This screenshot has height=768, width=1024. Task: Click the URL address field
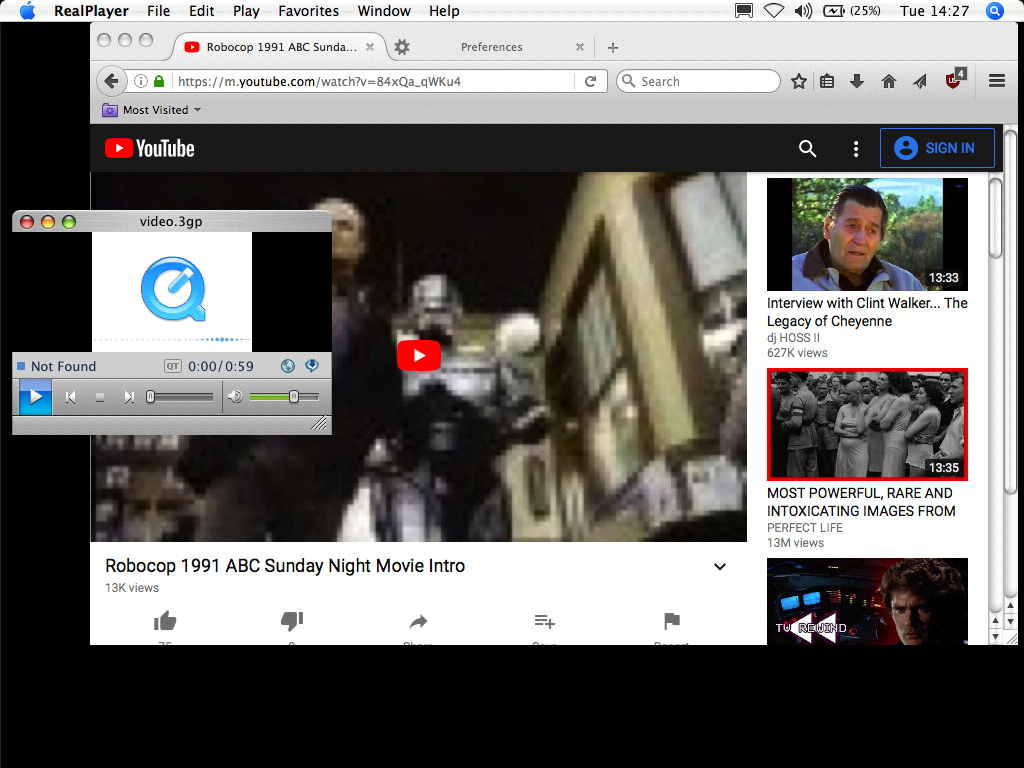coord(372,81)
